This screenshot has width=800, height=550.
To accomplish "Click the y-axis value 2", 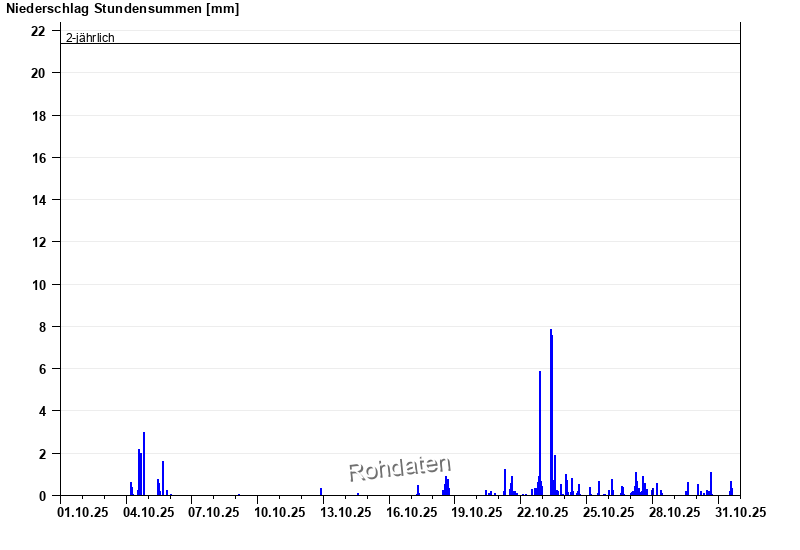I will (42, 454).
